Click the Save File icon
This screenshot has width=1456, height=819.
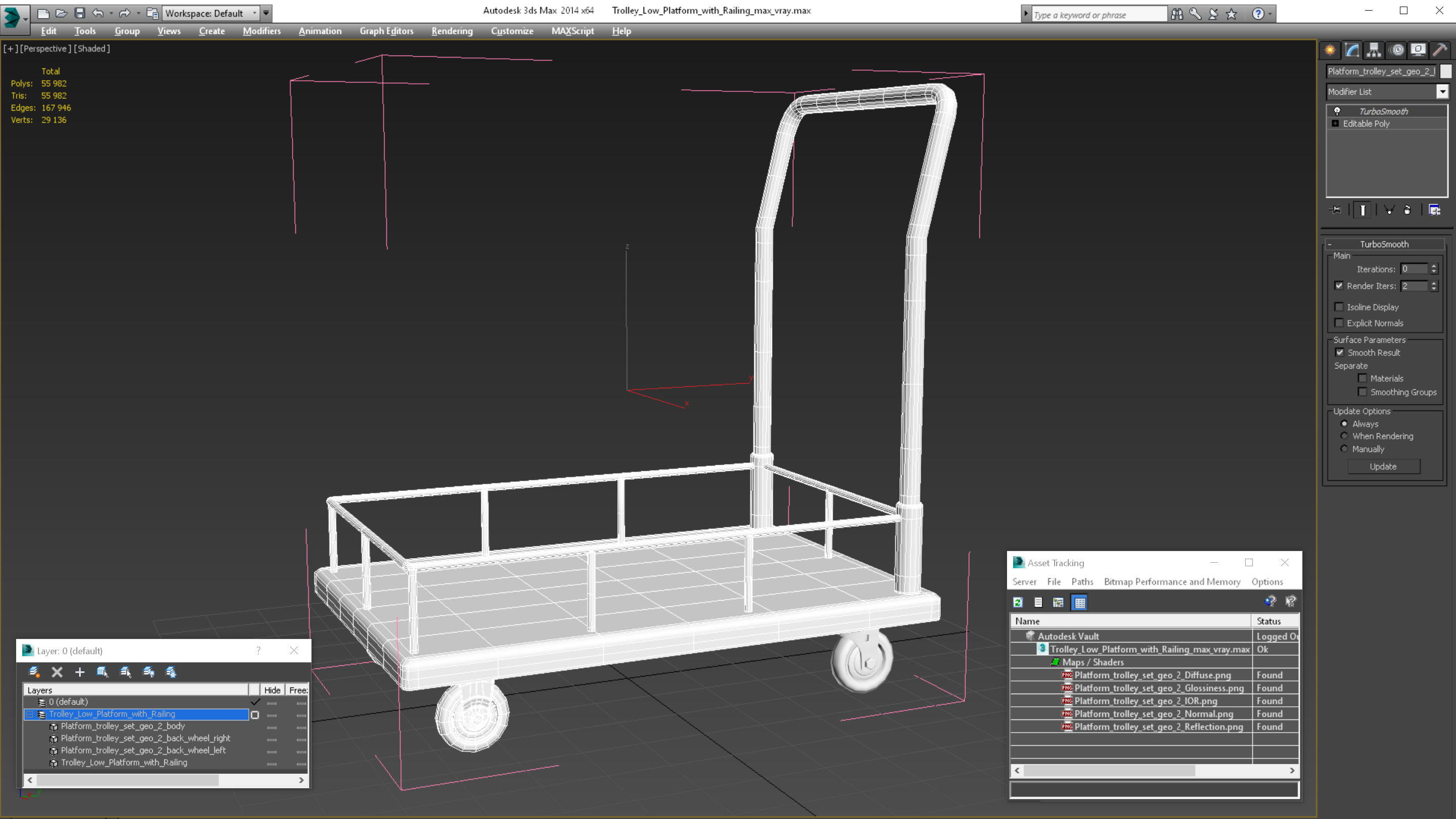tap(80, 13)
